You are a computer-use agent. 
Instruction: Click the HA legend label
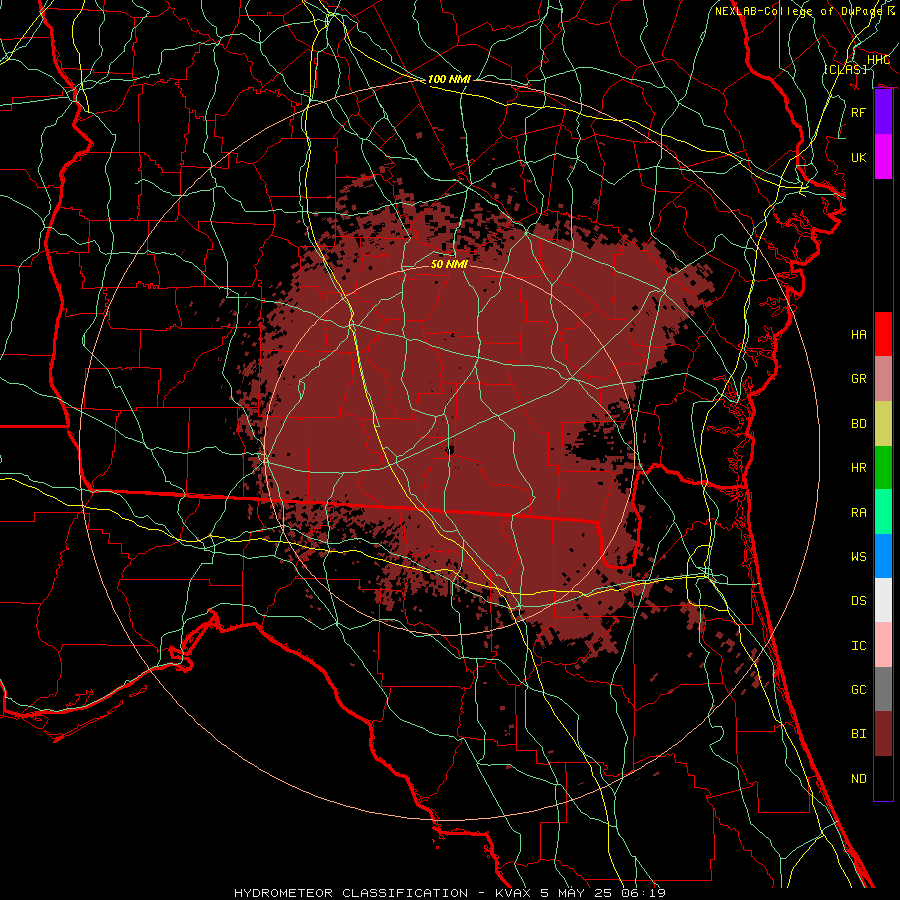[859, 335]
